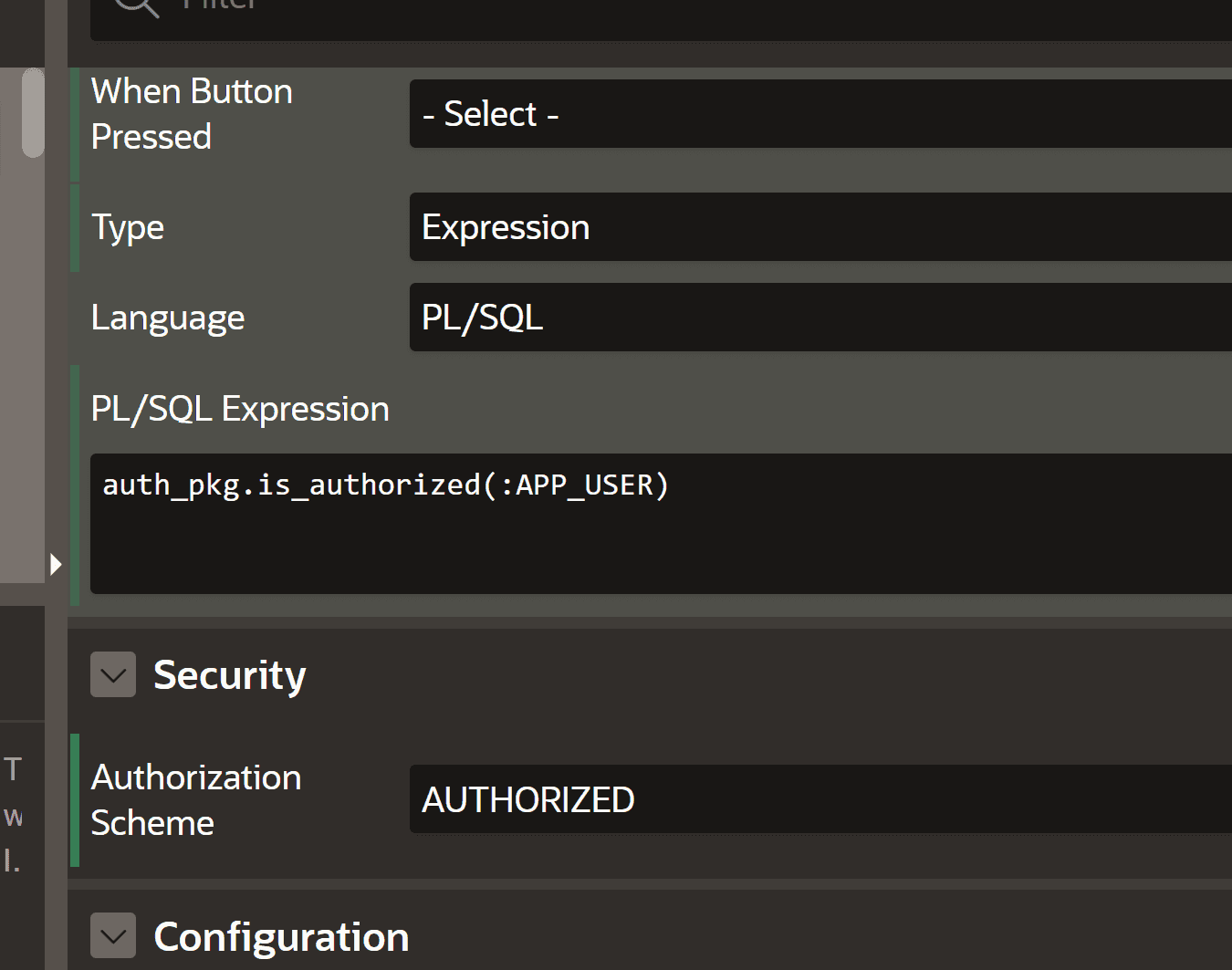Click the green bar next to Authorization Scheme

pyautogui.click(x=73, y=798)
